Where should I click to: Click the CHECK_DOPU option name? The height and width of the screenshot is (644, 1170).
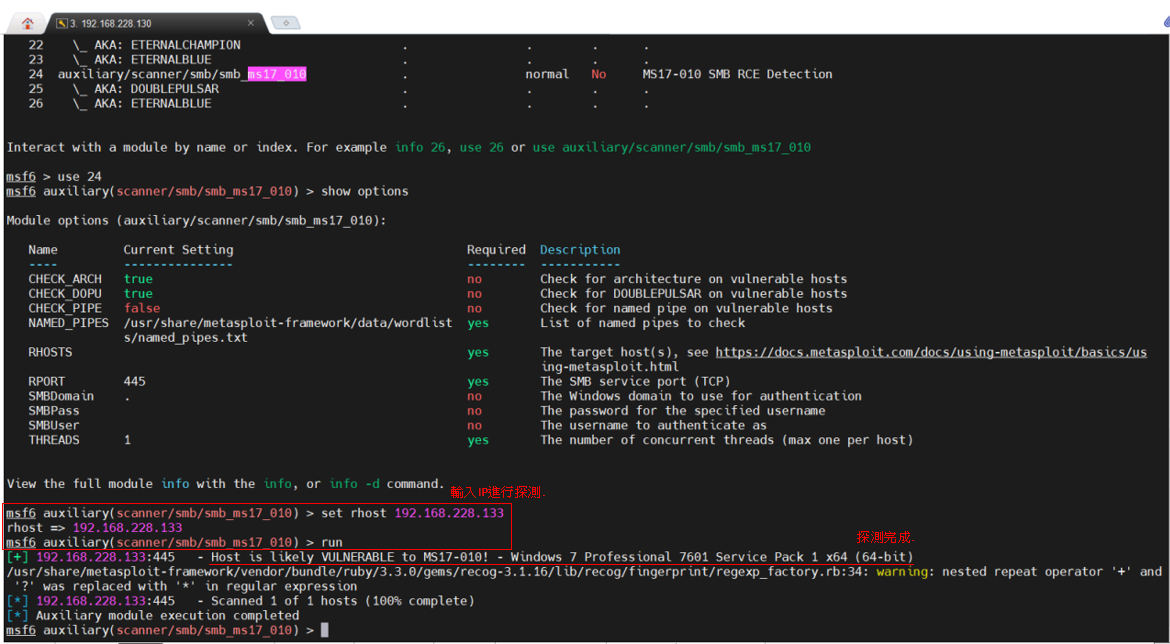coord(65,293)
